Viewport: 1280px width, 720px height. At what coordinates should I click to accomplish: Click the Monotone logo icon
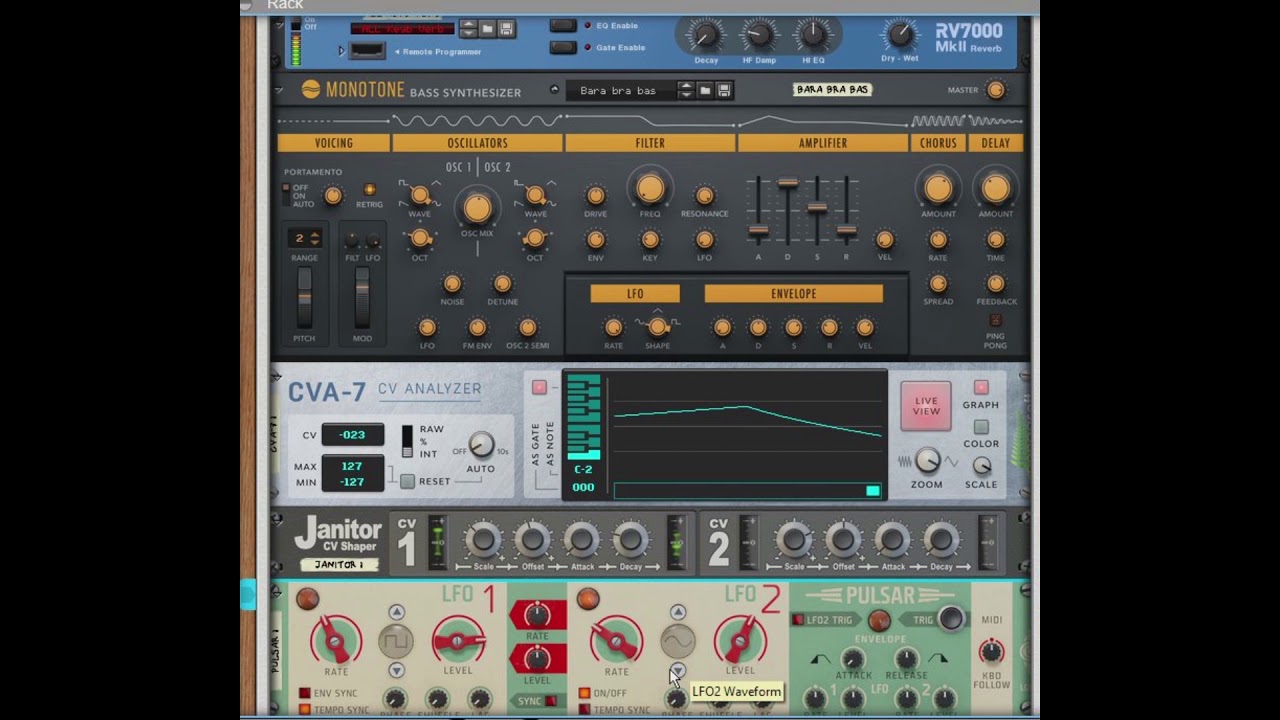click(311, 90)
